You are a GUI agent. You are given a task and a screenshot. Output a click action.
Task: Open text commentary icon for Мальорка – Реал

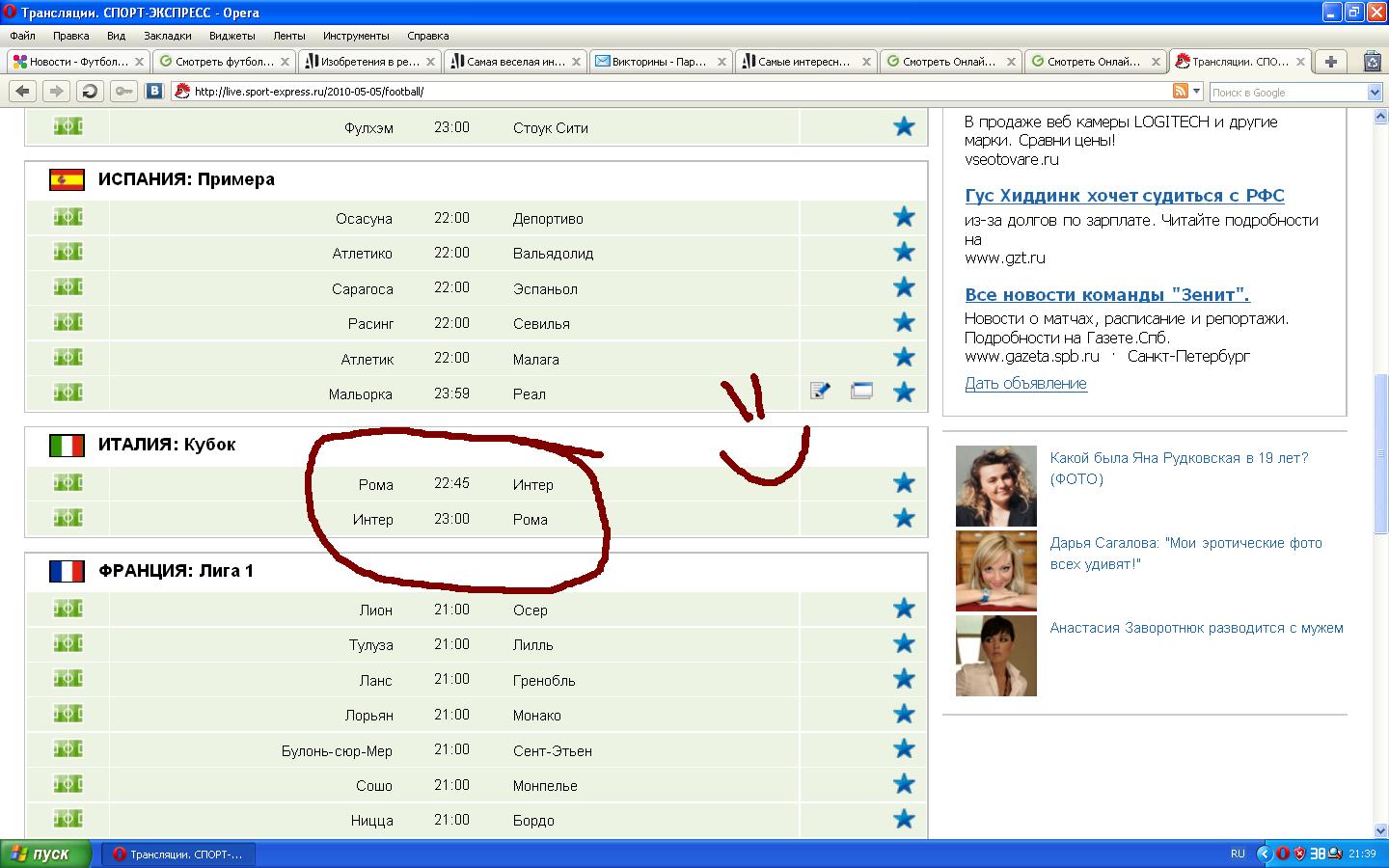click(x=820, y=391)
